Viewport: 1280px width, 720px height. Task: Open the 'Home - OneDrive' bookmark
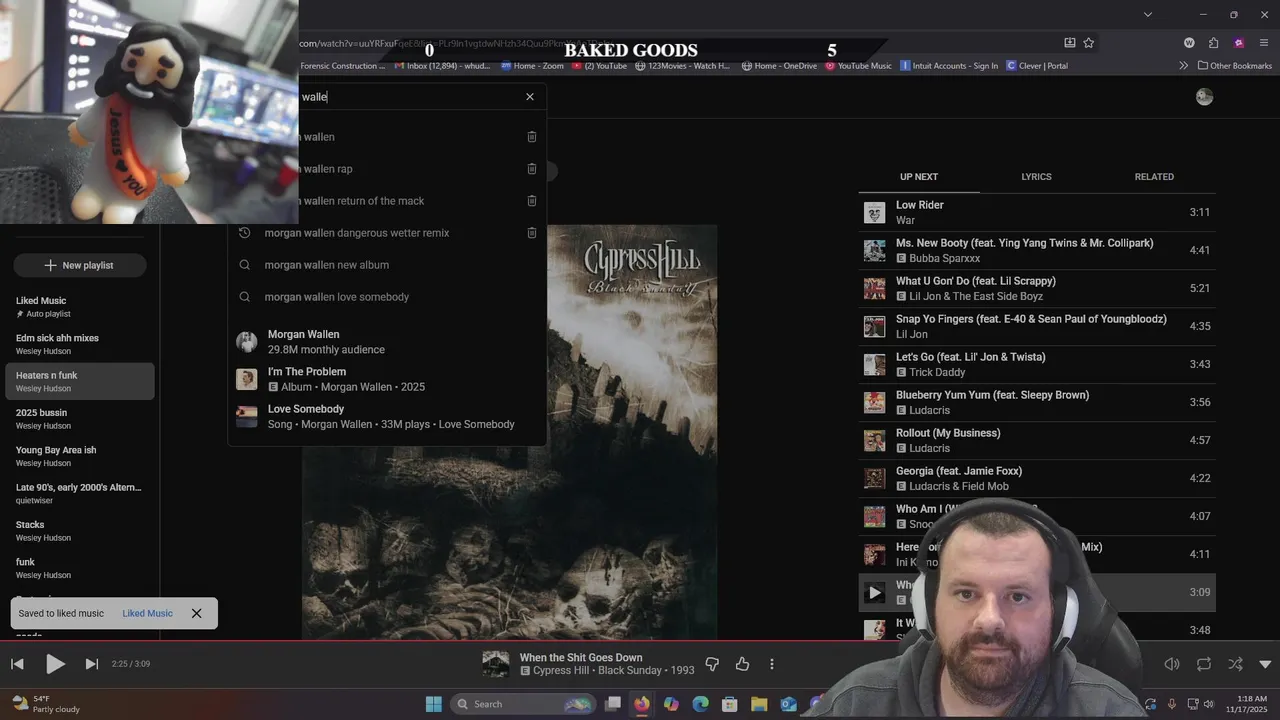click(x=779, y=66)
